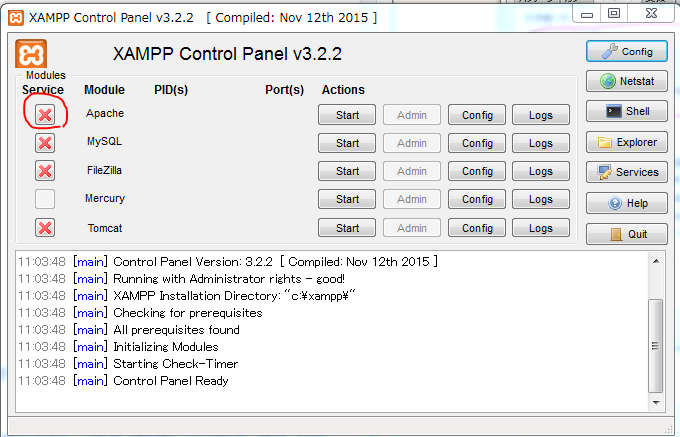The height and width of the screenshot is (437, 680).
Task: Click the Apache module name label
Action: point(105,114)
